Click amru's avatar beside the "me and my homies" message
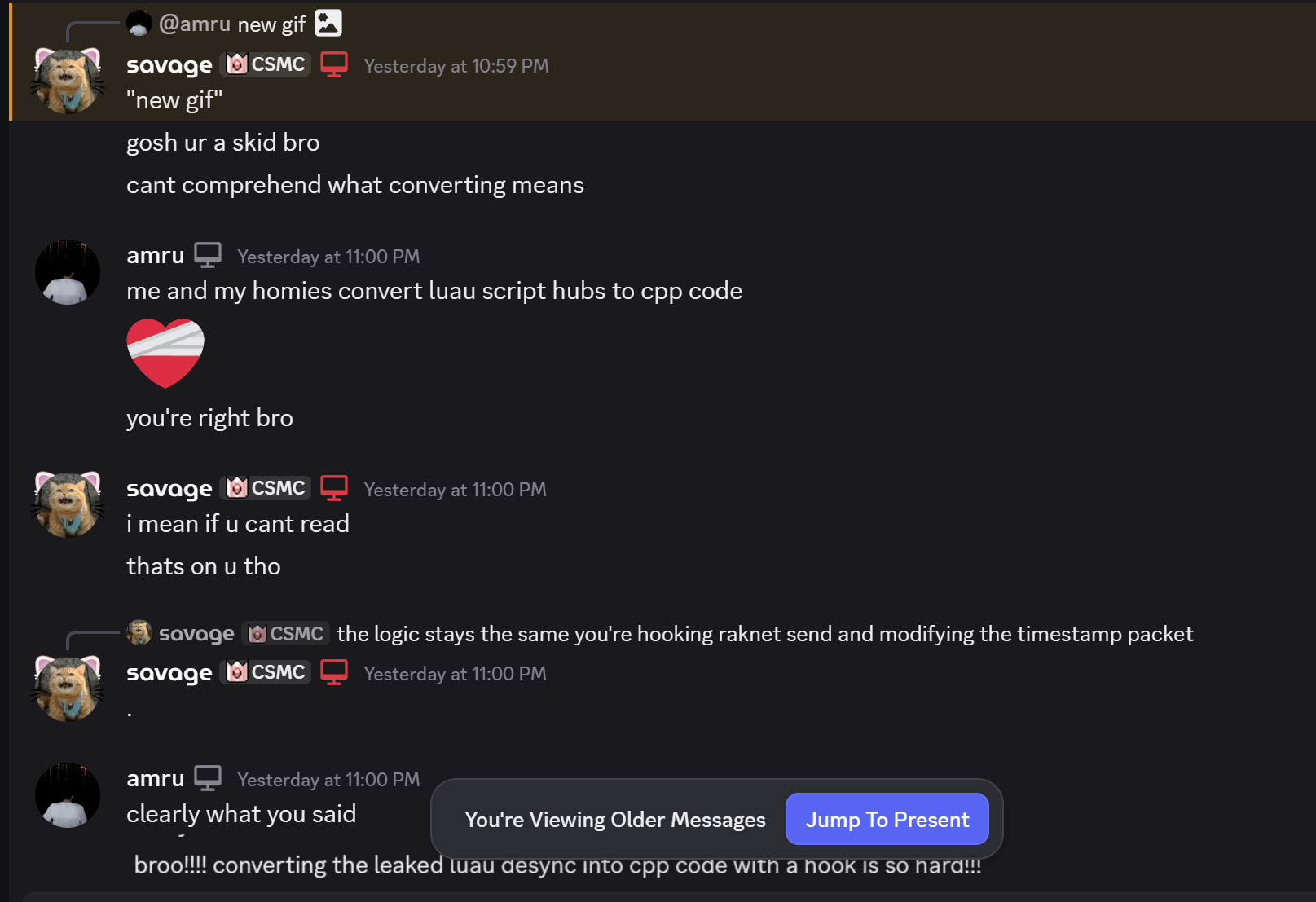Viewport: 1316px width, 902px height. 68,272
